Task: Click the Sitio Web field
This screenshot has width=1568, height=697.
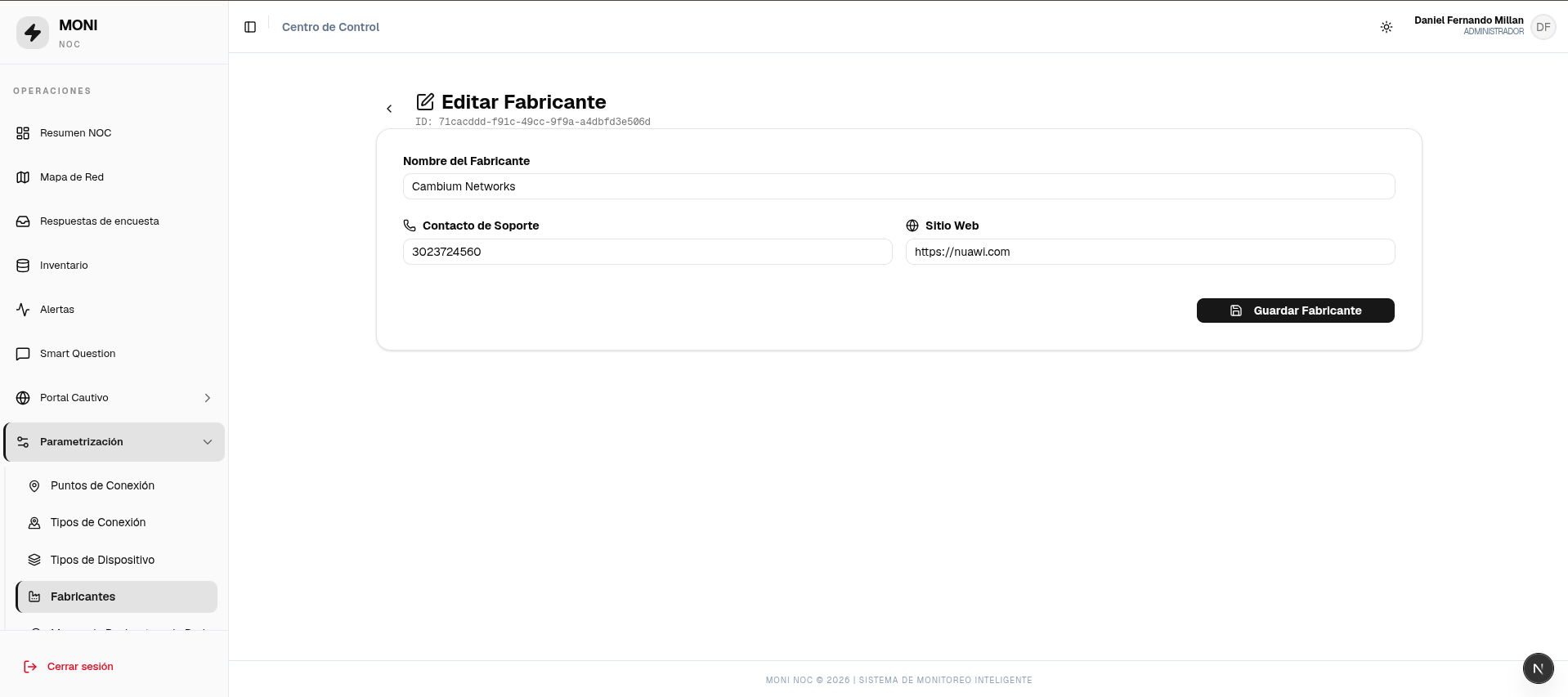Action: (x=1150, y=252)
